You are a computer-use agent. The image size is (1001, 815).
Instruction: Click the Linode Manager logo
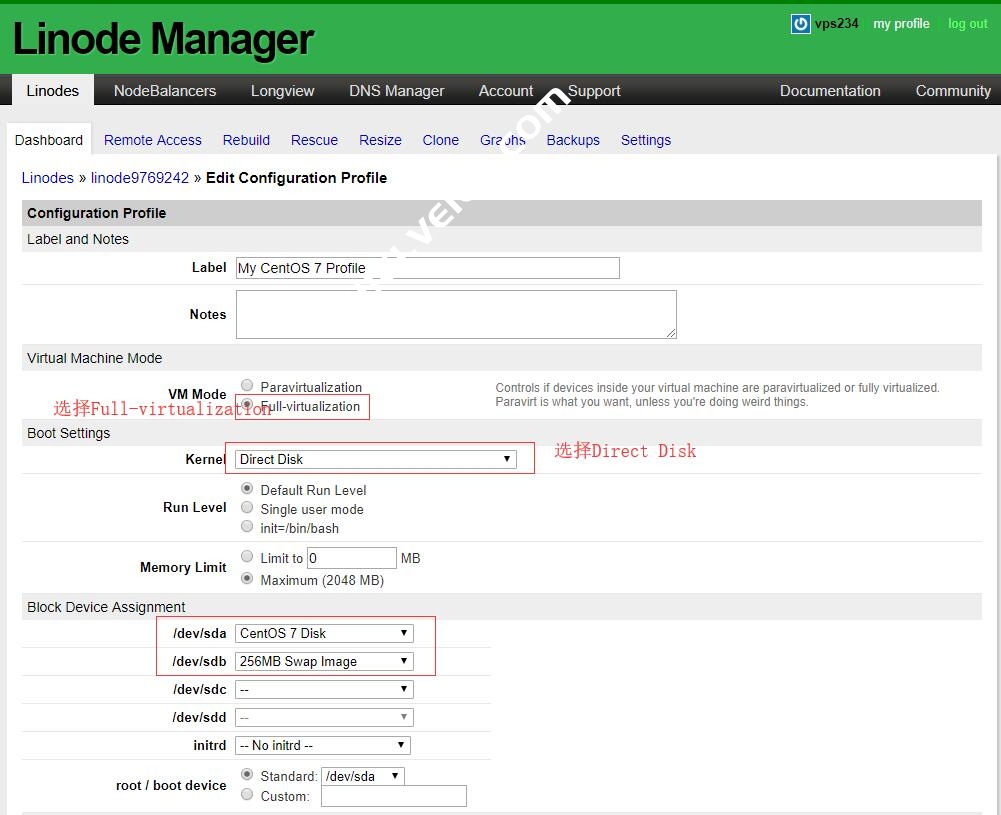pyautogui.click(x=160, y=38)
